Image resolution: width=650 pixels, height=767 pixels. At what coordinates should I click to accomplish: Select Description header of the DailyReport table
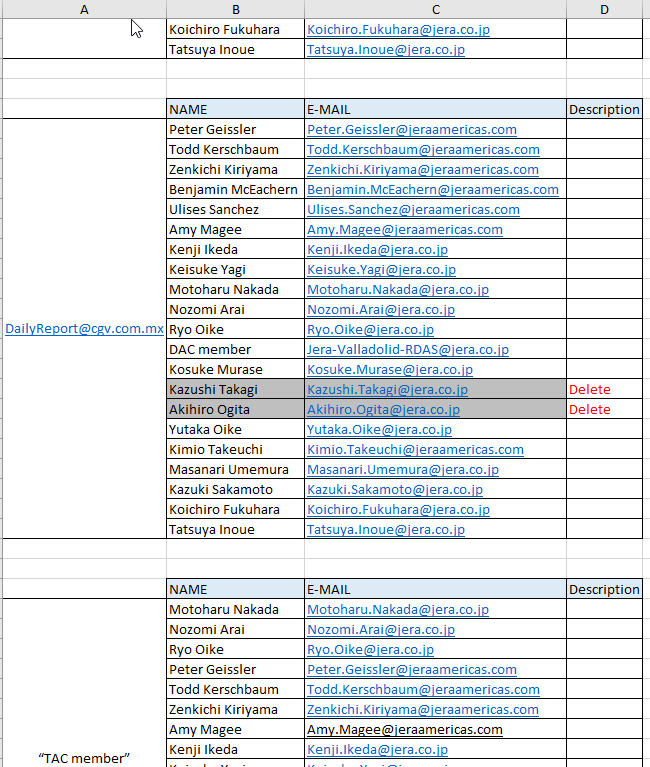click(605, 109)
